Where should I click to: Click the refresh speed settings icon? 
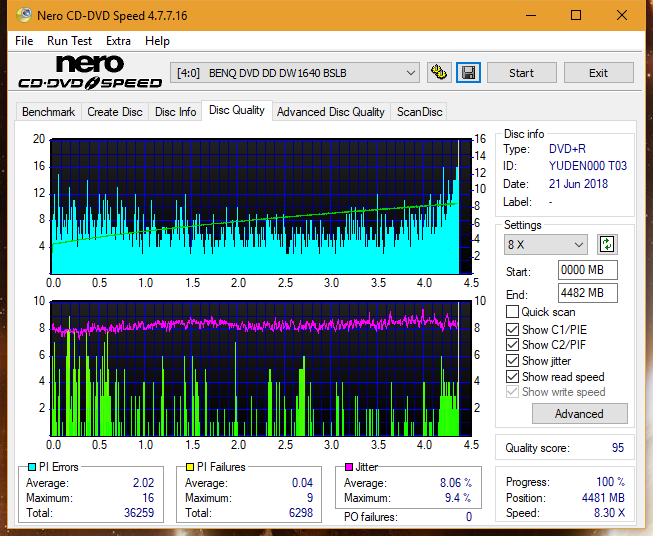pyautogui.click(x=607, y=244)
